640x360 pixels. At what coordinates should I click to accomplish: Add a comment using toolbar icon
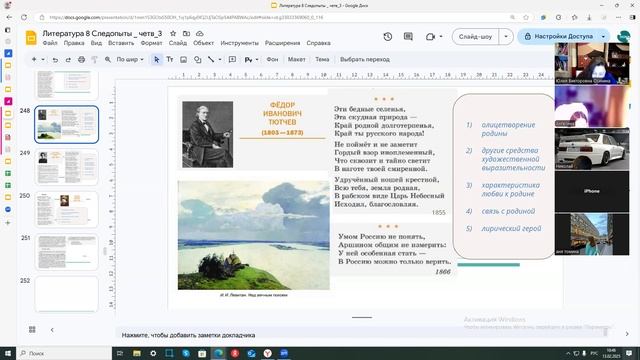[x=232, y=60]
